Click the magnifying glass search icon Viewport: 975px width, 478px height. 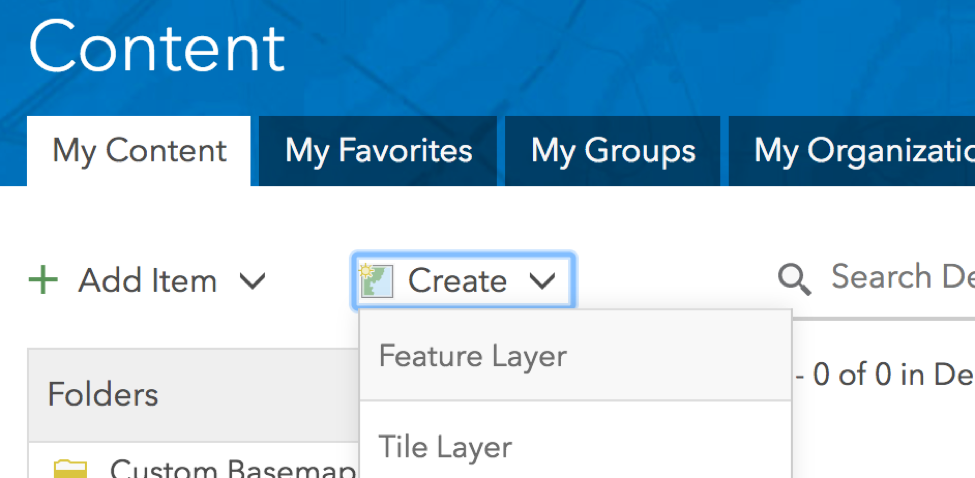(x=794, y=279)
